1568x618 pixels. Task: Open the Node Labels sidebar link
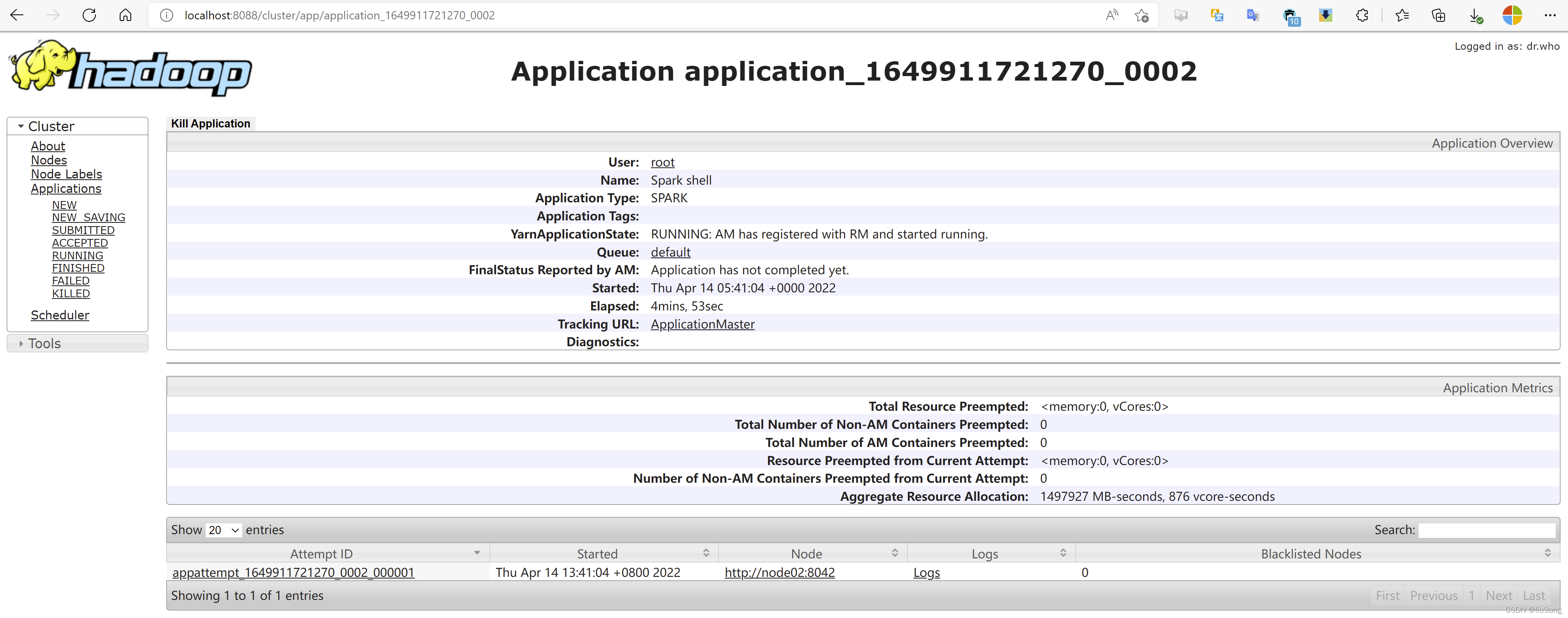coord(66,174)
